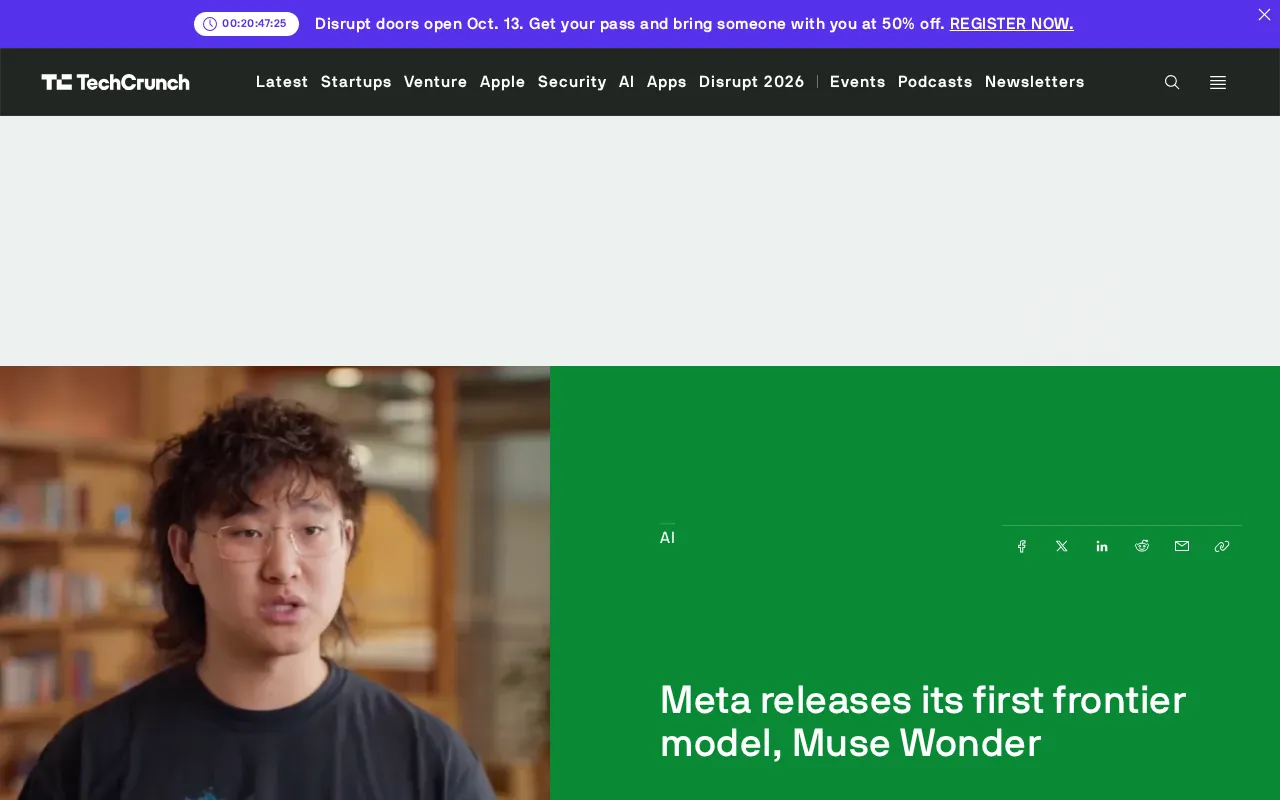
Task: Visit the Security section
Action: (572, 82)
